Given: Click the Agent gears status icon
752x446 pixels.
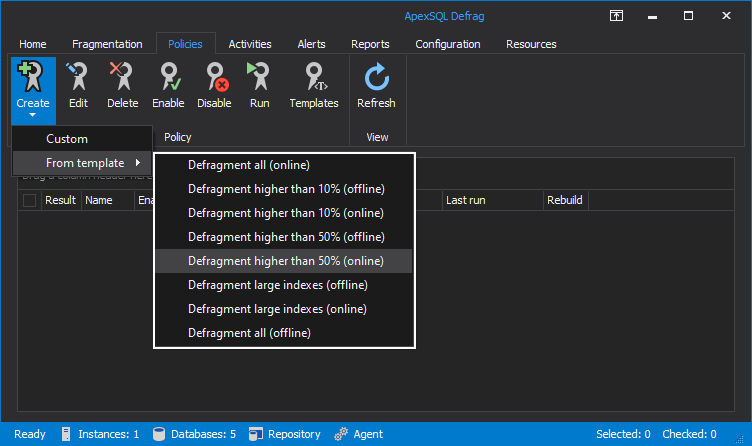Looking at the screenshot, I should coord(341,434).
